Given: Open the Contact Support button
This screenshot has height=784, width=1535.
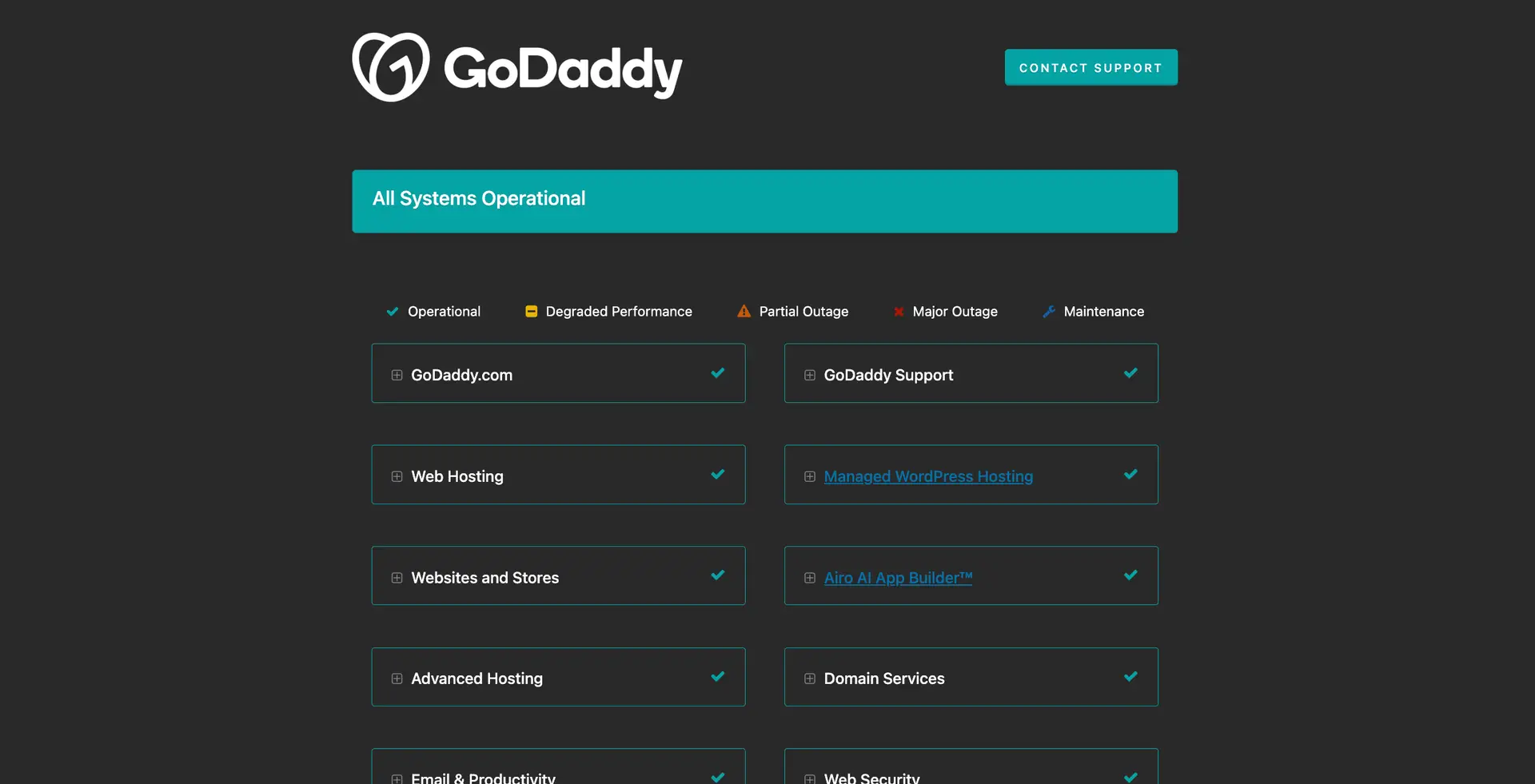Looking at the screenshot, I should 1090,67.
